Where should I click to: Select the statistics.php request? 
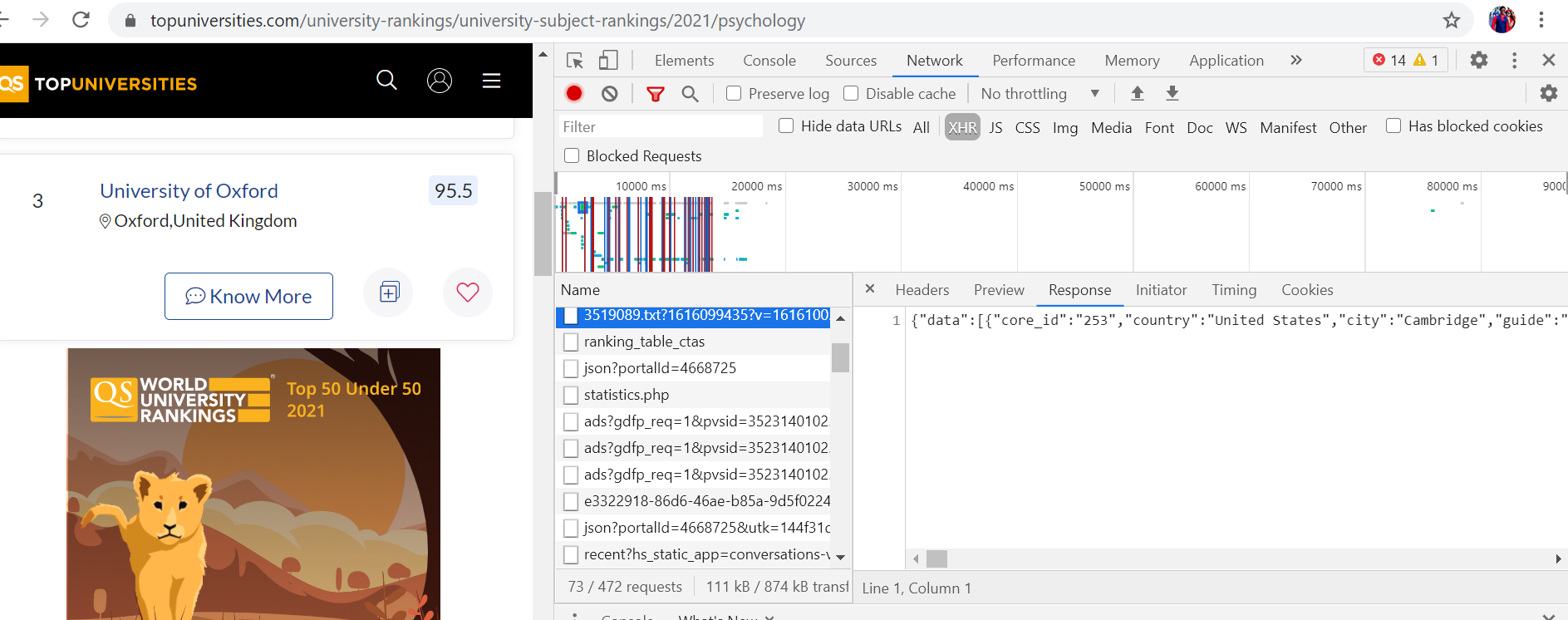coord(693,395)
